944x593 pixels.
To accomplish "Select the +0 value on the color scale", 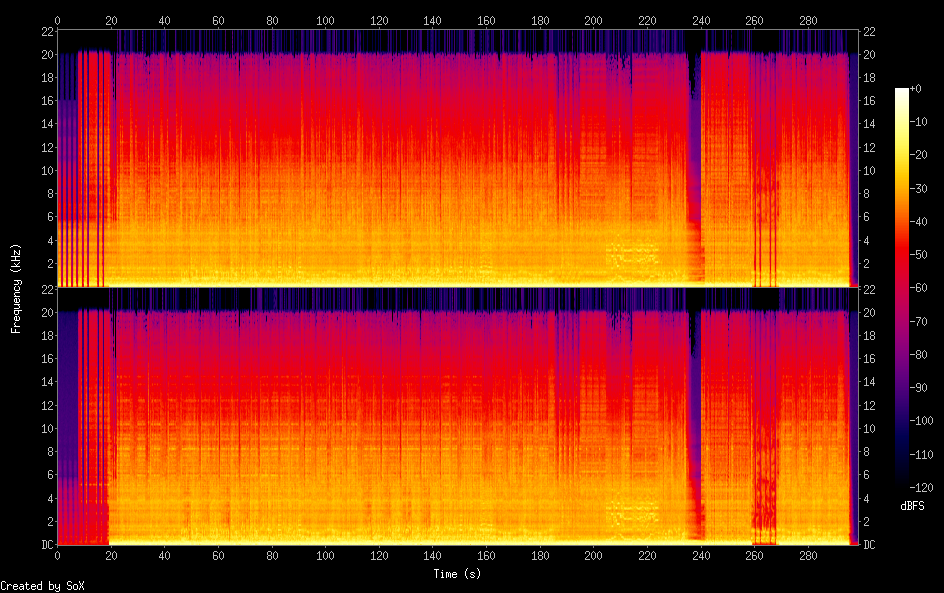I will click(915, 89).
